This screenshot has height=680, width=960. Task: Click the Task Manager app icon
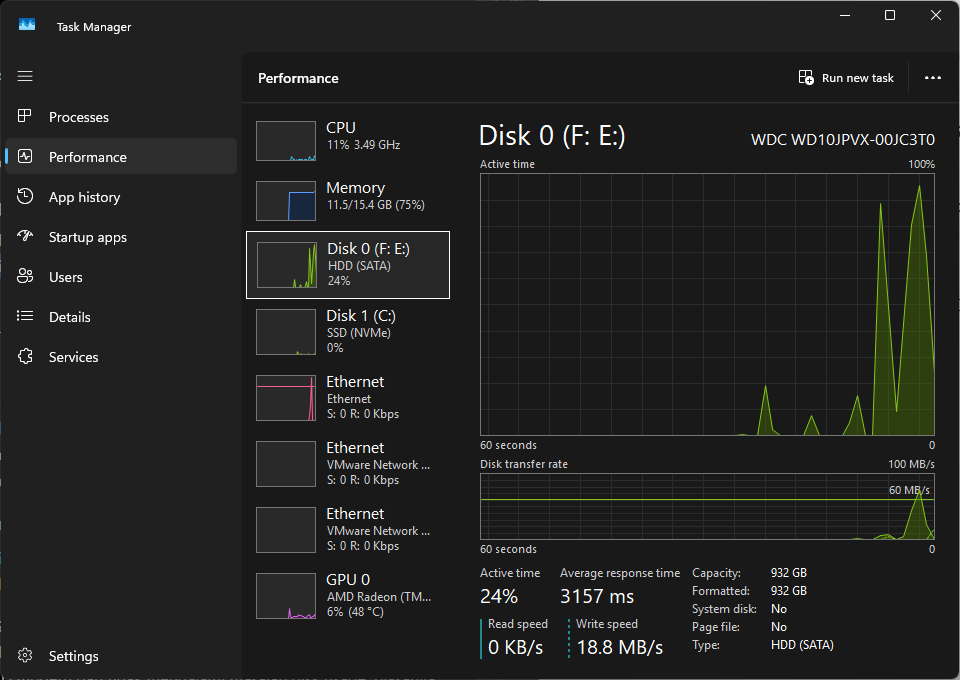27,24
